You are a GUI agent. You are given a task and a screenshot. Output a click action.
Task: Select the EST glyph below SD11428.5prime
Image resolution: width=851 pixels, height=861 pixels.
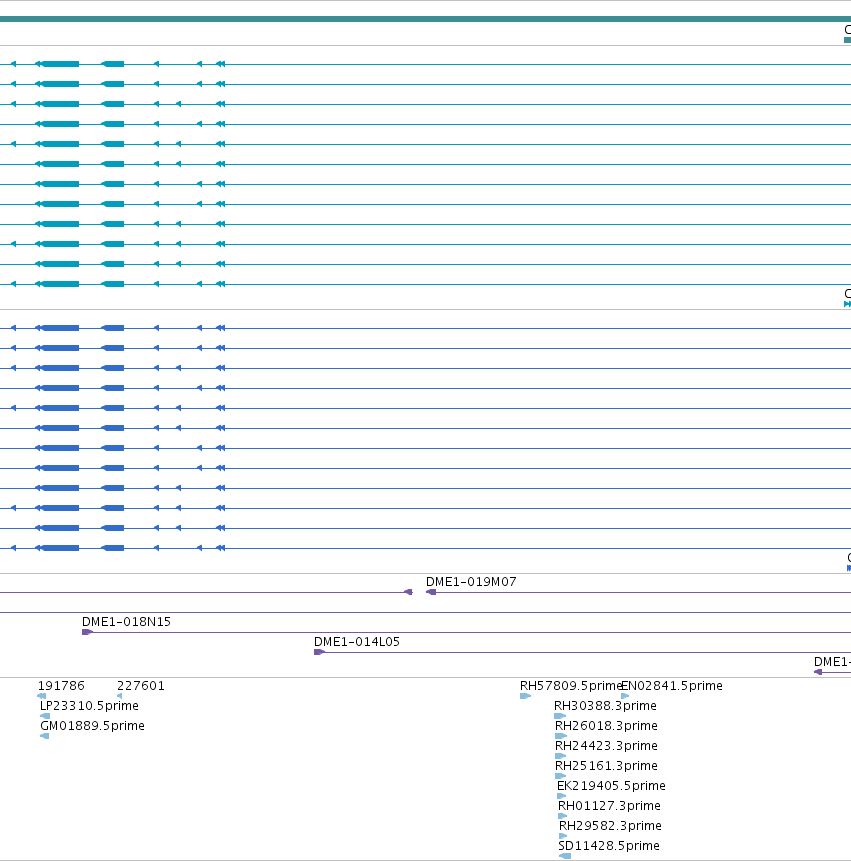point(564,856)
